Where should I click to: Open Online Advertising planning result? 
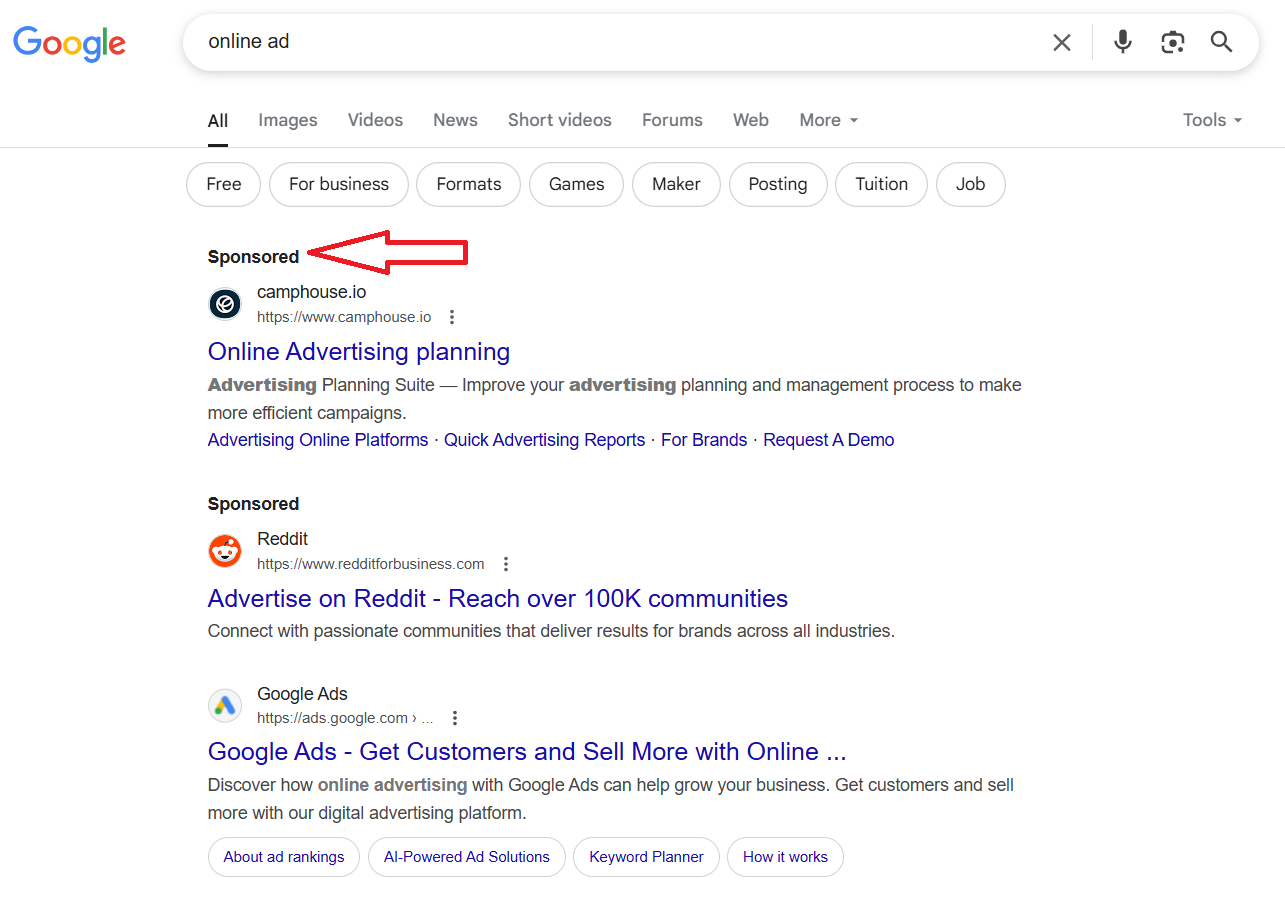tap(359, 352)
